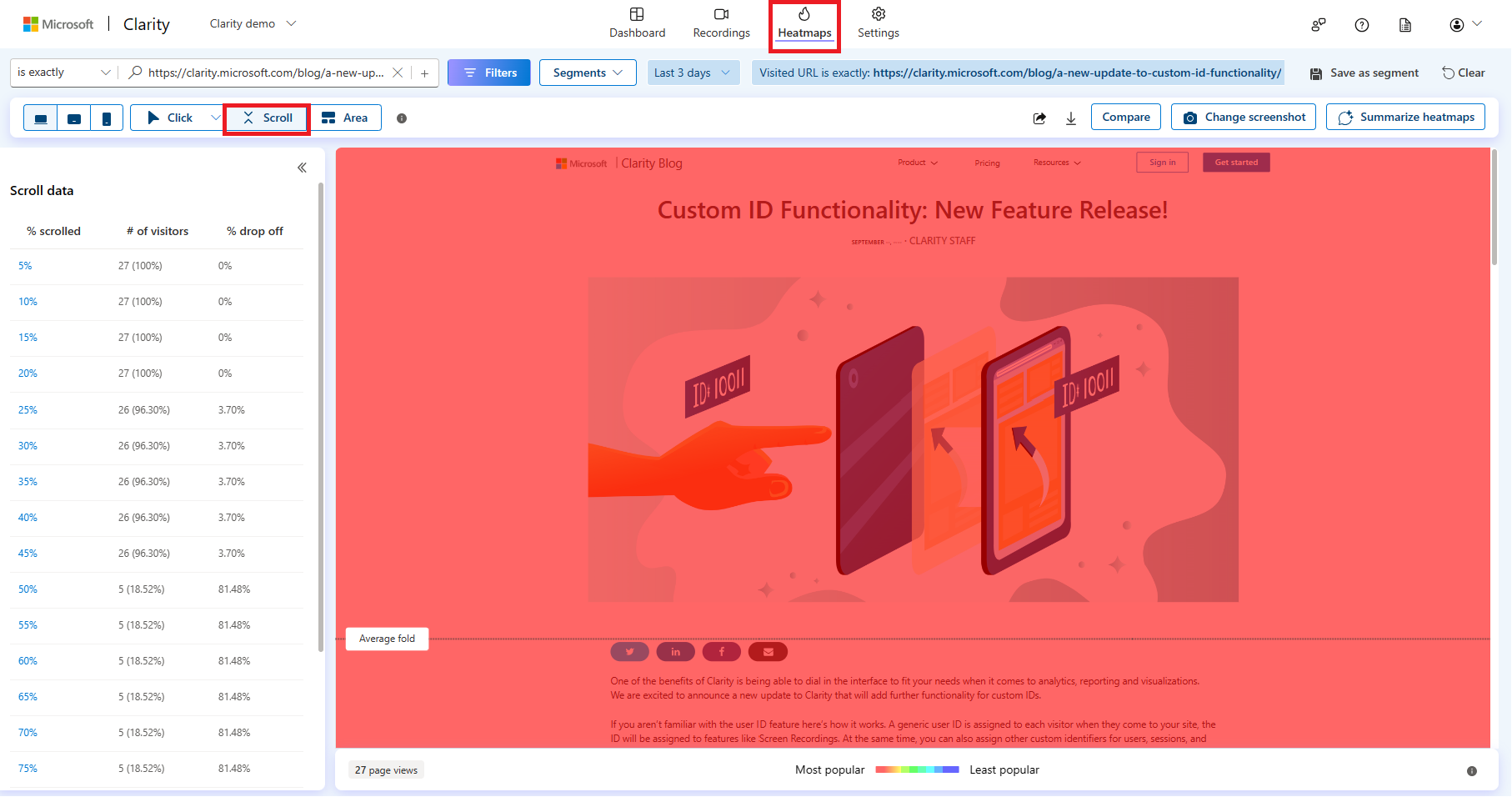Download the heatmap with the download icon
This screenshot has height=797, width=1512.
coord(1071,118)
